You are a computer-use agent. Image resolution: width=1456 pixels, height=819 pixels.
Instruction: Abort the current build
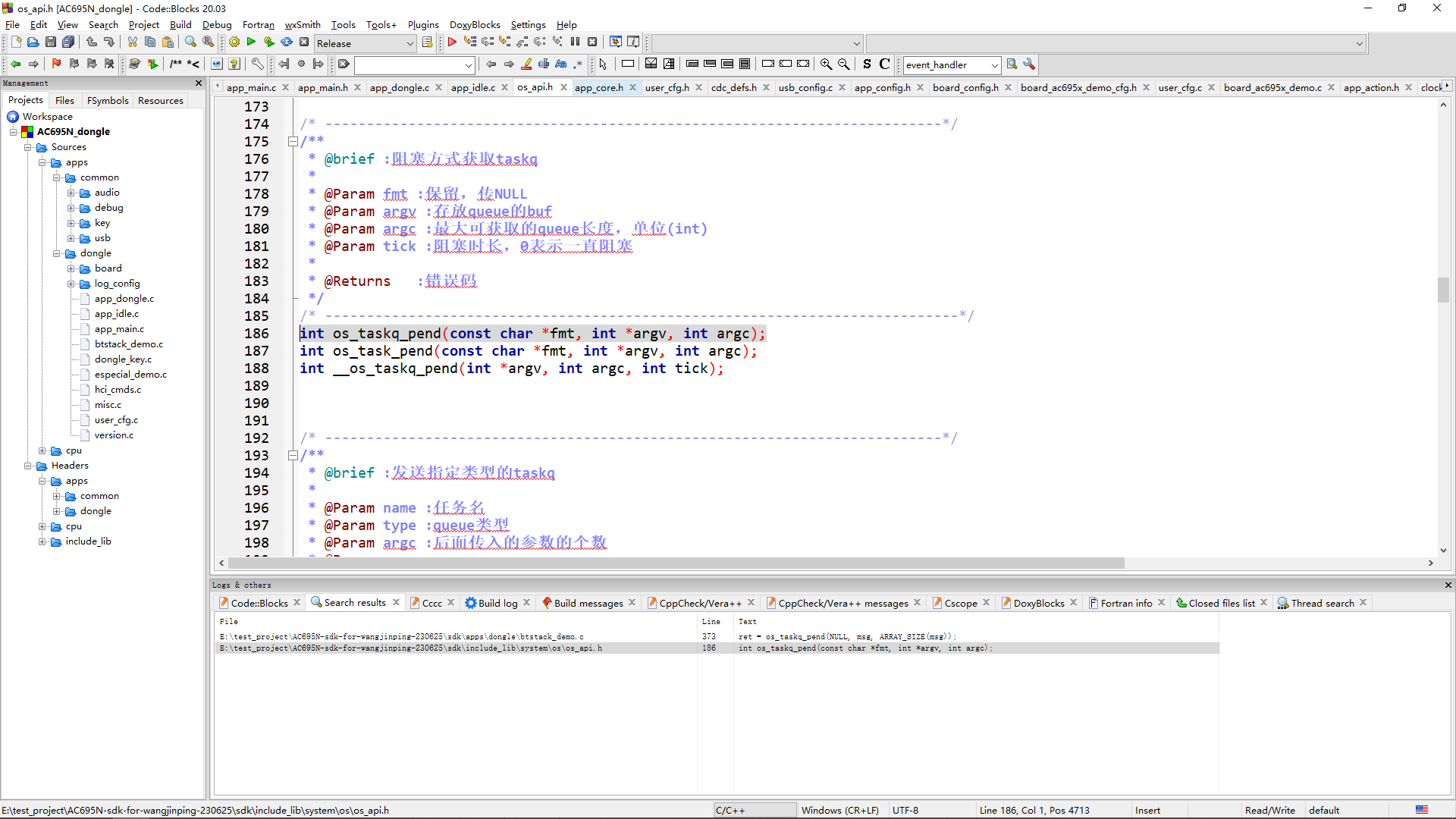pyautogui.click(x=304, y=42)
